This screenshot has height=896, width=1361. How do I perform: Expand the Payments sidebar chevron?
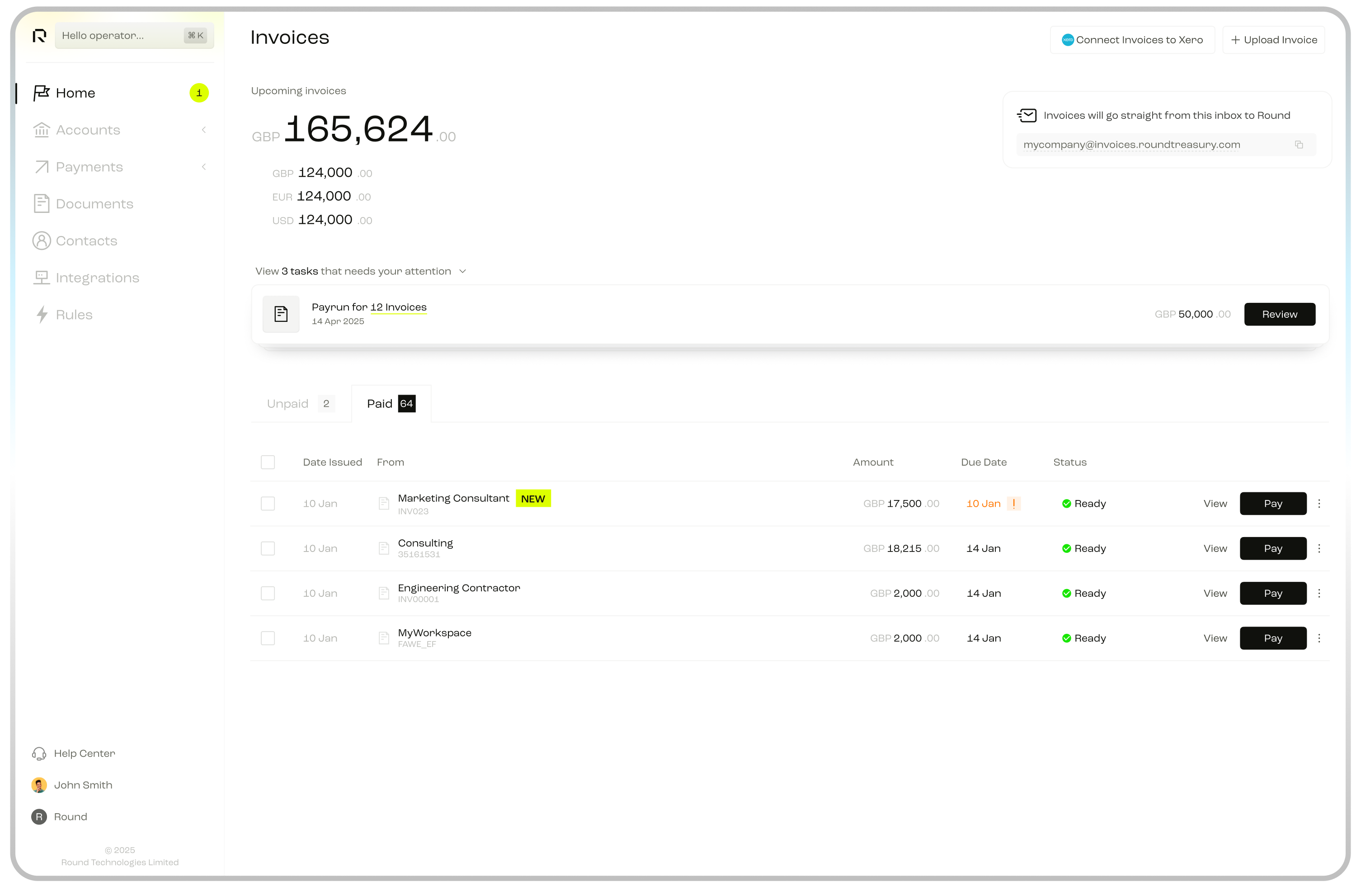click(x=203, y=167)
